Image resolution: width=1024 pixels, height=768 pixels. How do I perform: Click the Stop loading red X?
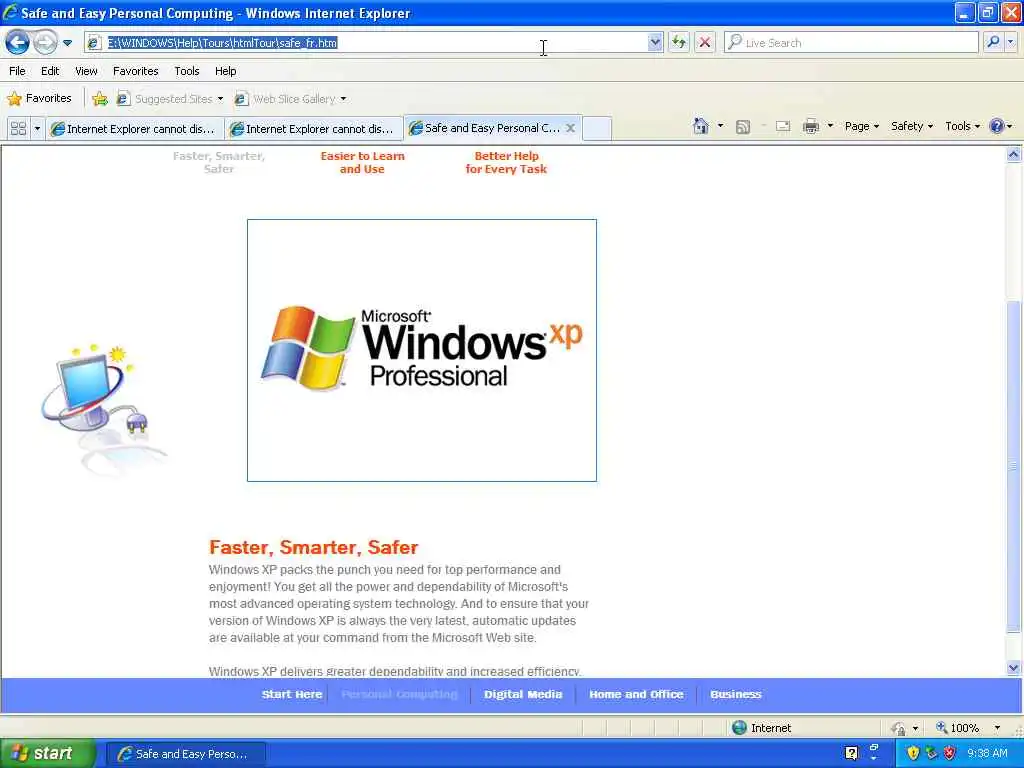pos(705,43)
